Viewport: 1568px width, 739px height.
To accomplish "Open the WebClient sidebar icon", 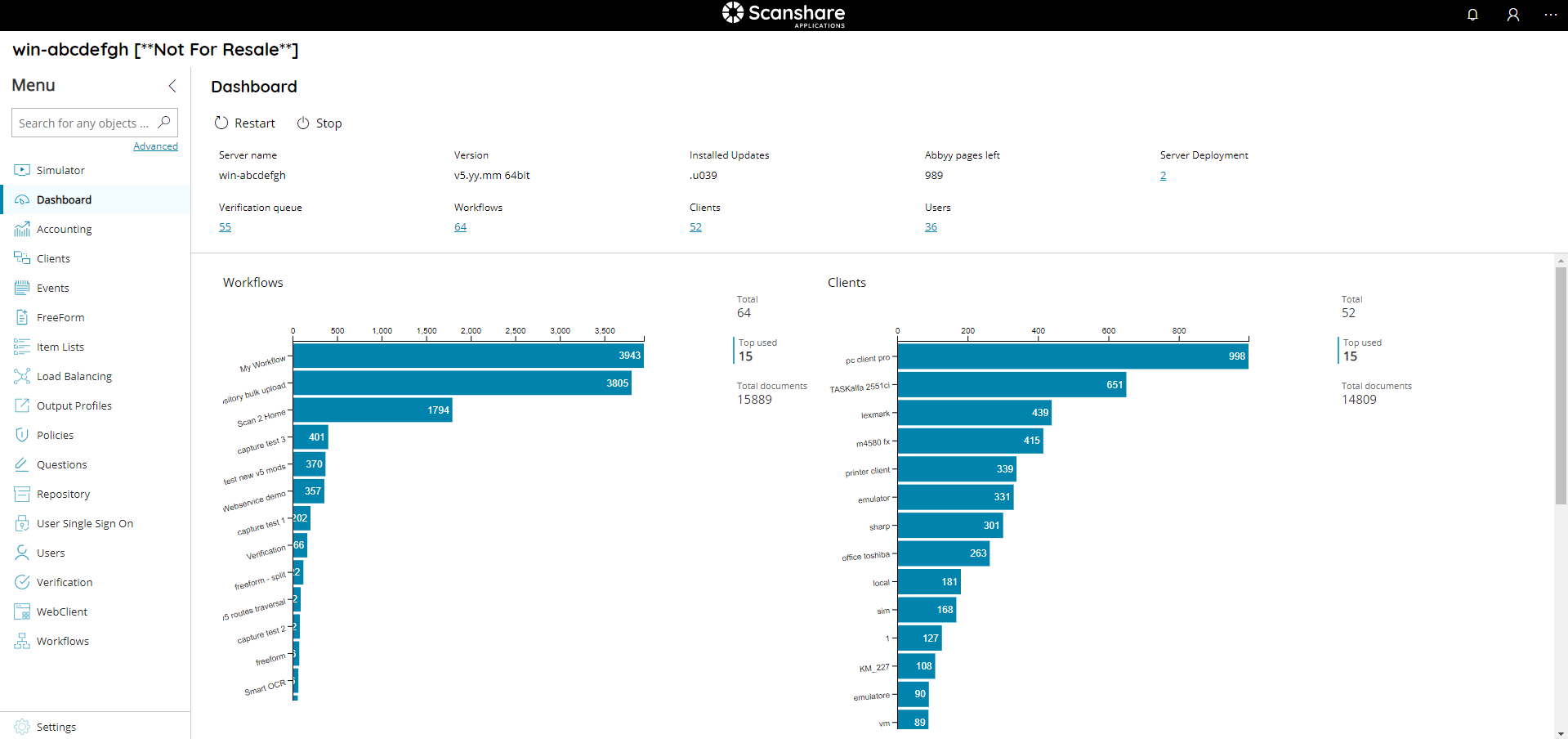I will click(22, 611).
